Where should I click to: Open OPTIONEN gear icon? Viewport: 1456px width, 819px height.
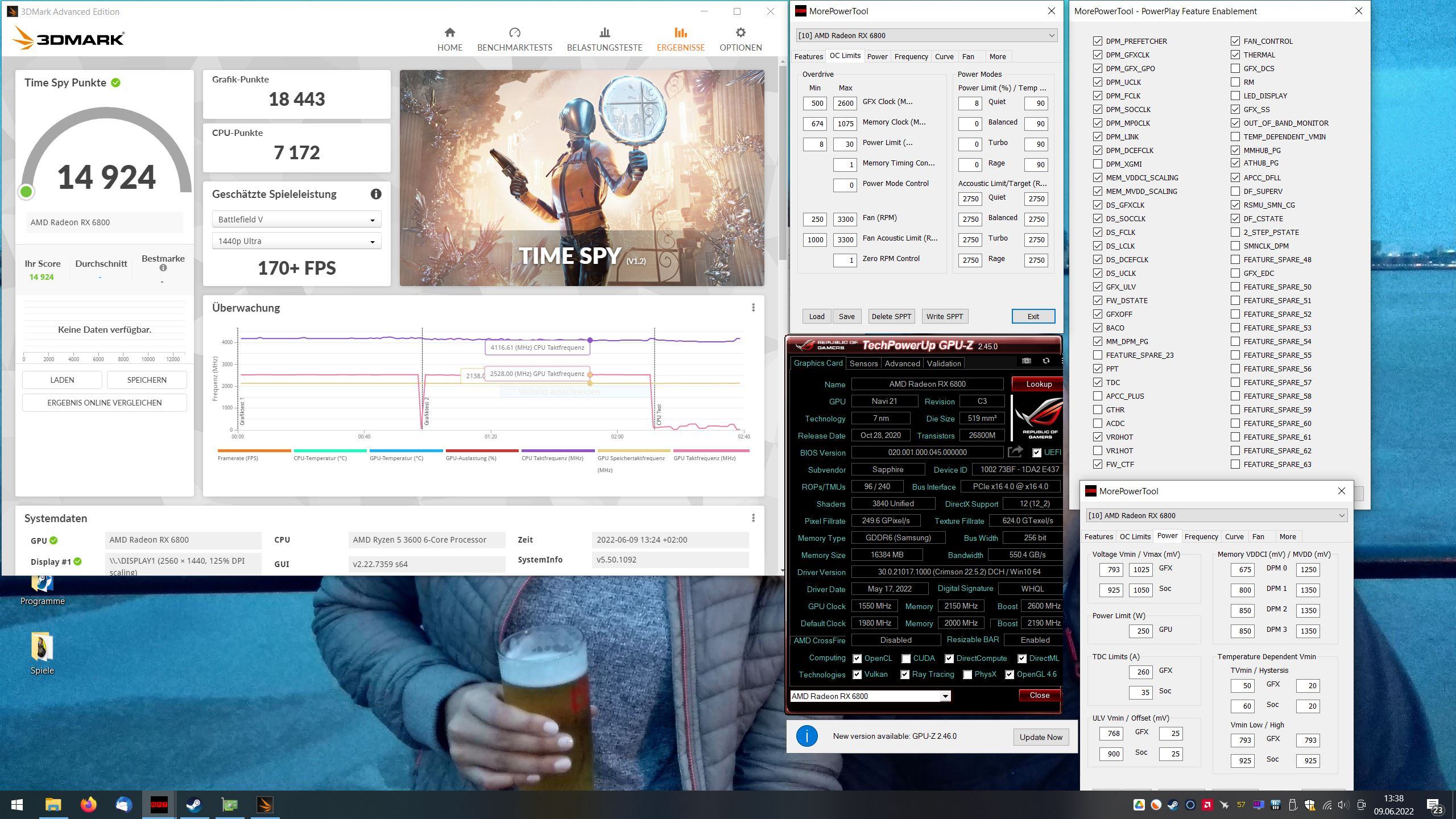click(741, 32)
